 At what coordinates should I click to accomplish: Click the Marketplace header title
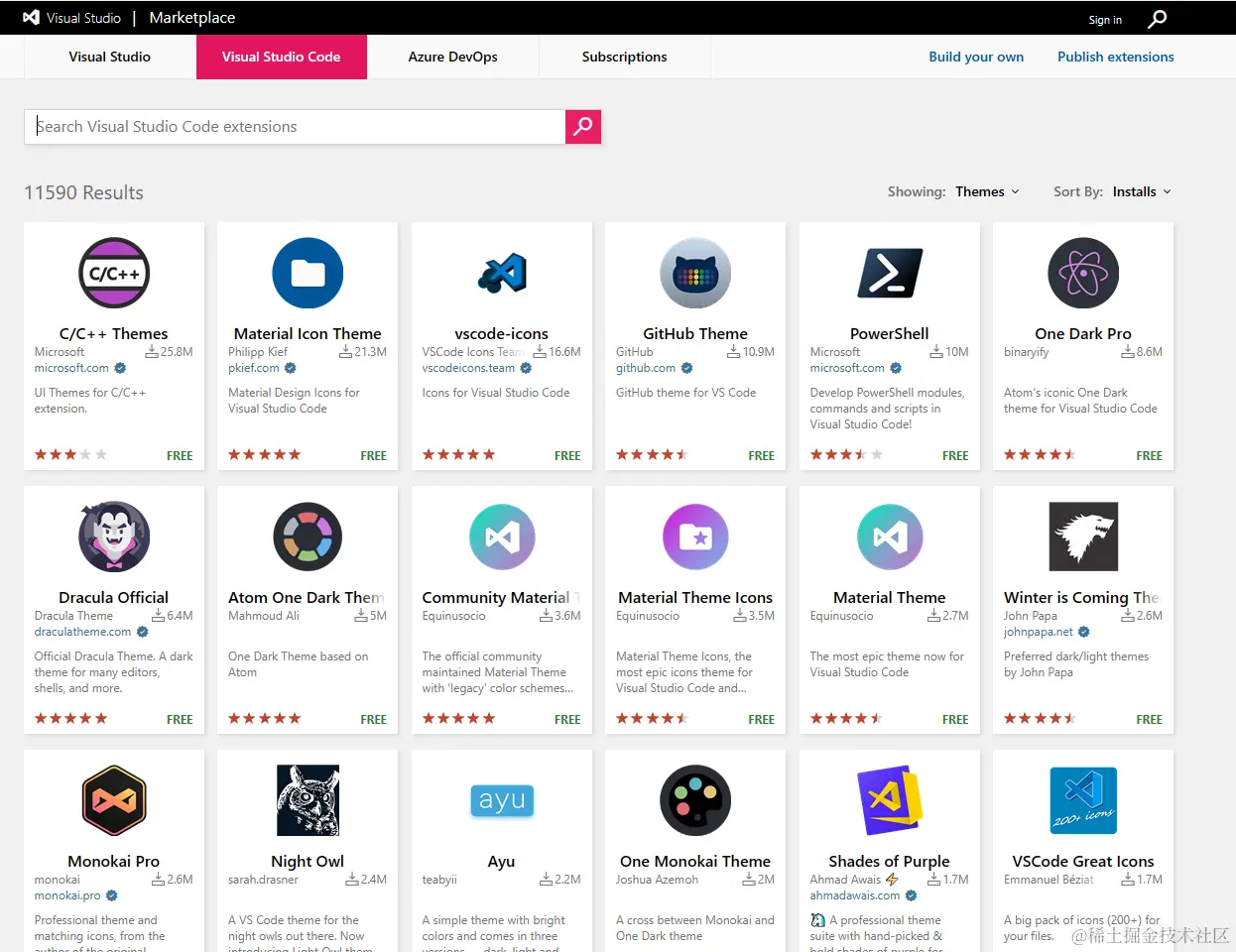tap(192, 18)
